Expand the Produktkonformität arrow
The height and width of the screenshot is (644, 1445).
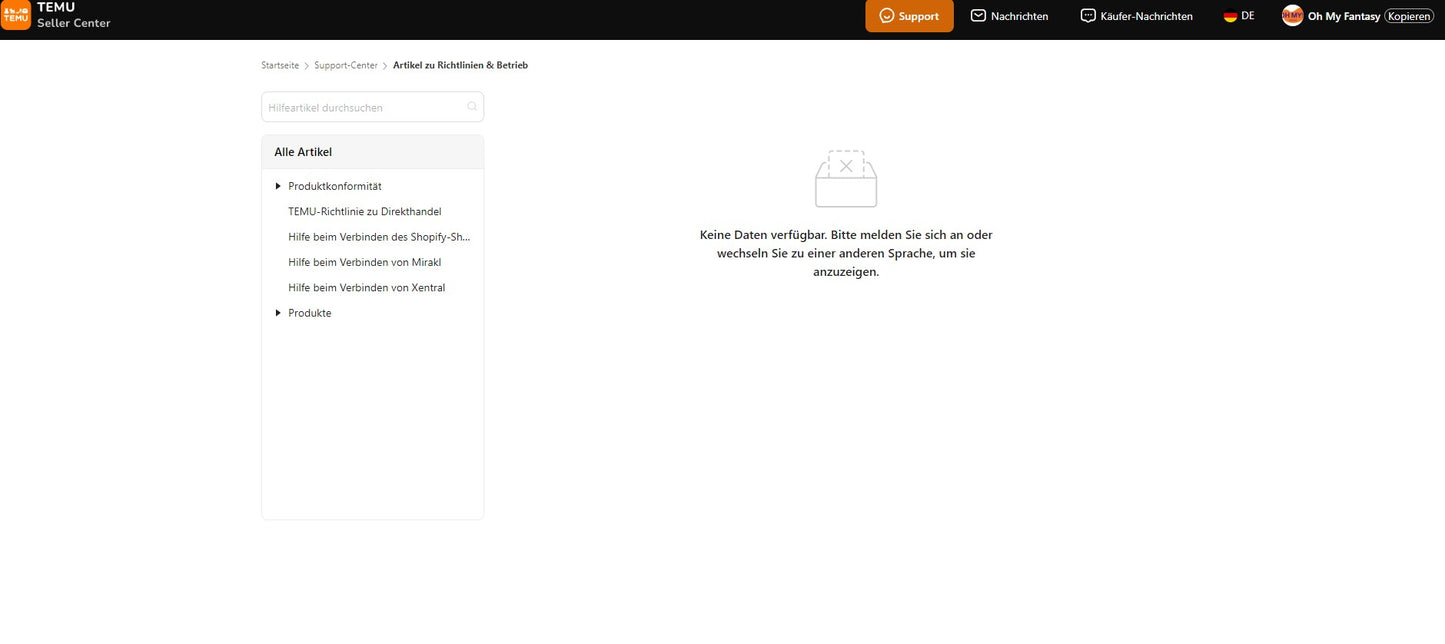tap(278, 186)
